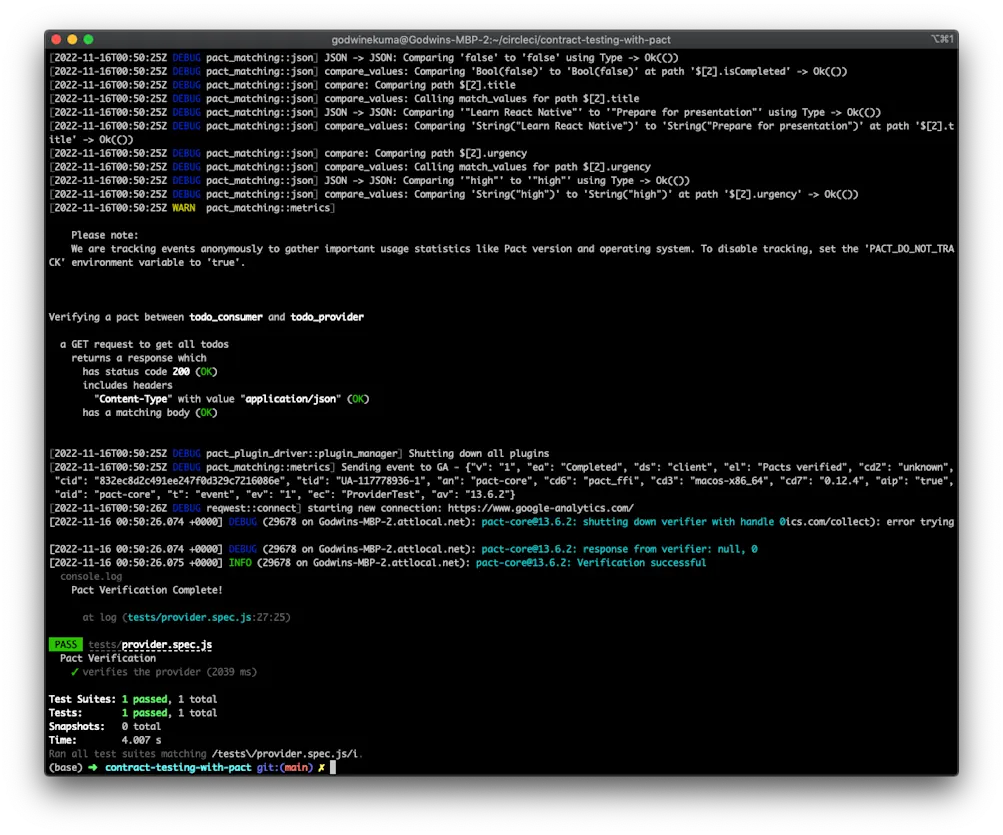Viewport: 1003px width, 835px height.
Task: Click the 'Please note:' heading text
Action: tap(104, 235)
